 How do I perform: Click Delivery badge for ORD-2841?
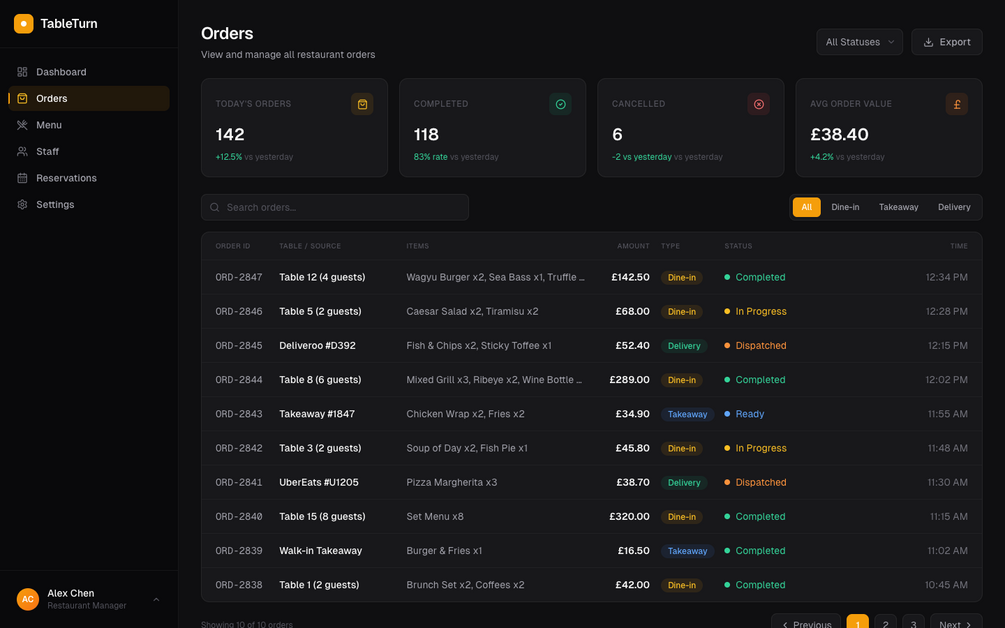(x=684, y=483)
